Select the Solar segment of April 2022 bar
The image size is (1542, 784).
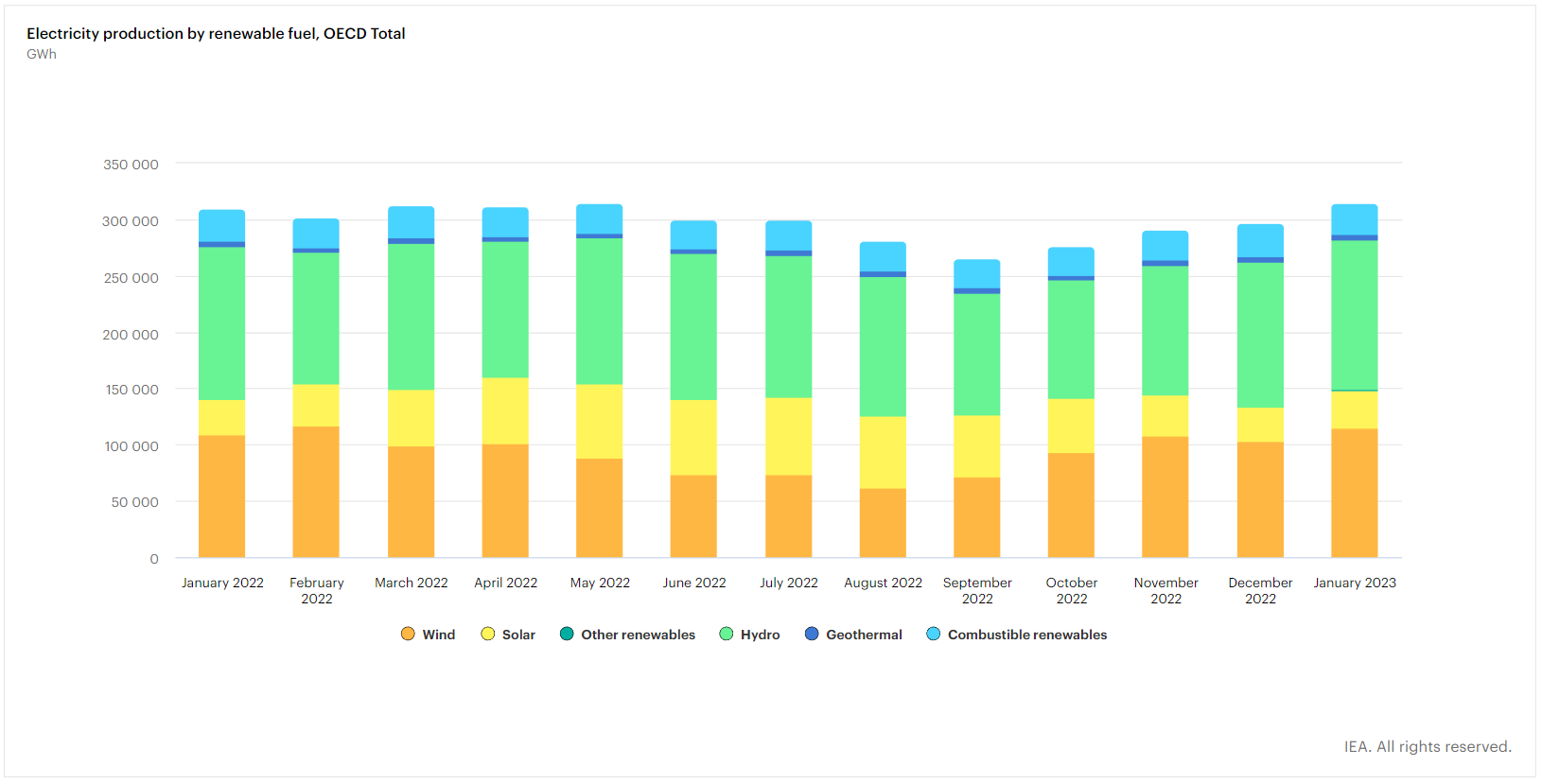tap(505, 411)
